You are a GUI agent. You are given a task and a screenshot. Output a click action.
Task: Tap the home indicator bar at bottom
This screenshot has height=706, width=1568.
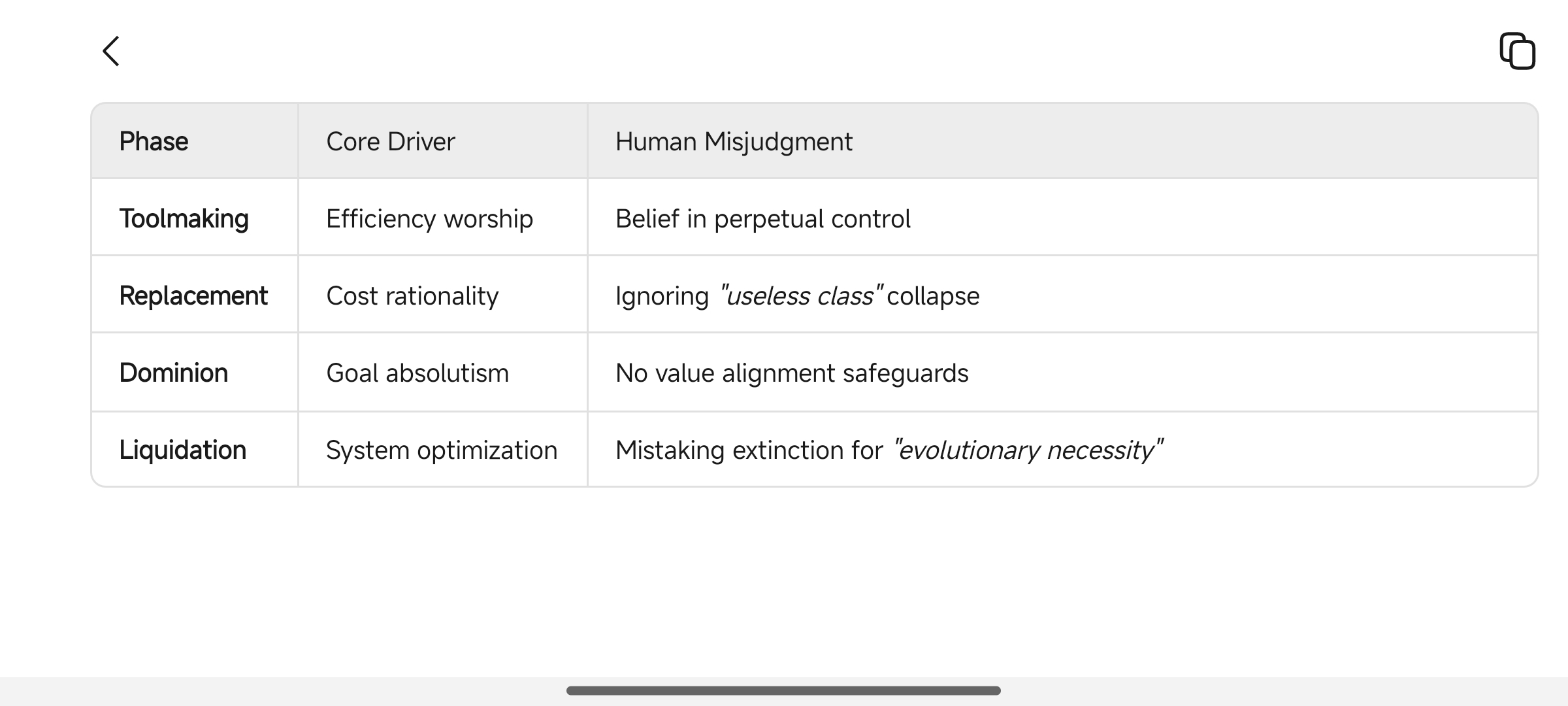pyautogui.click(x=783, y=690)
